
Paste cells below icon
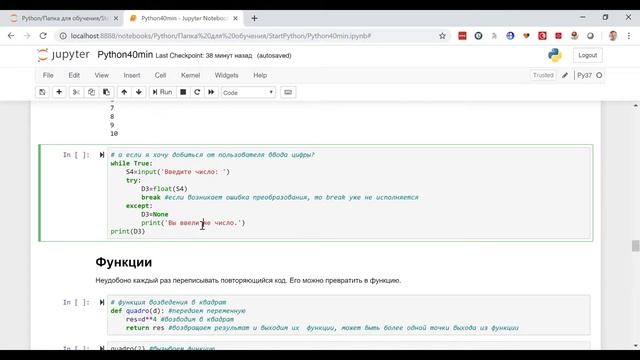(x=106, y=92)
